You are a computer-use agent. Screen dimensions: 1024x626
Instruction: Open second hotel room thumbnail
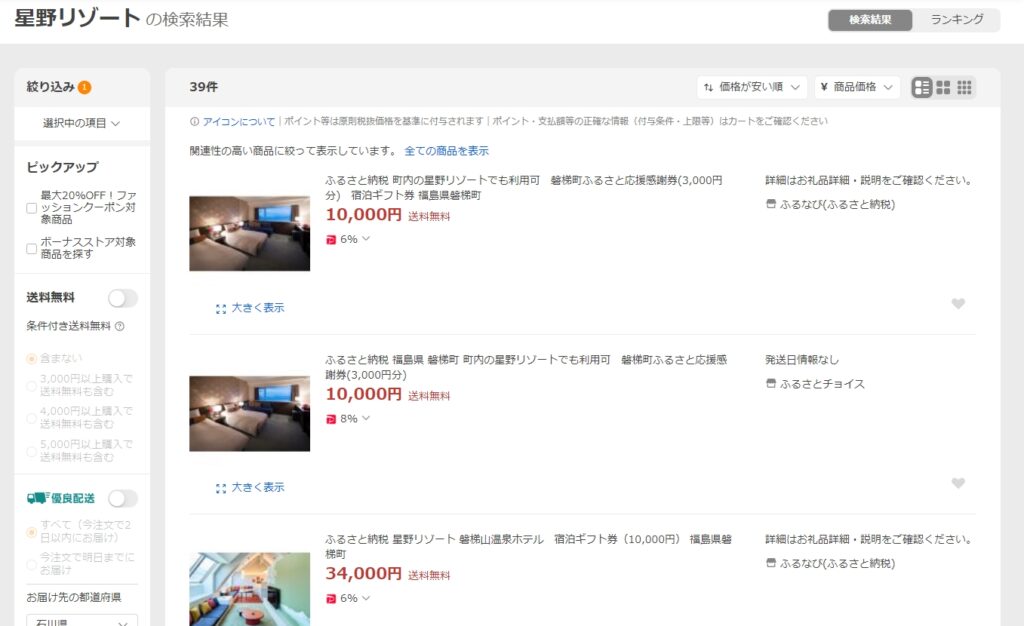click(x=249, y=413)
